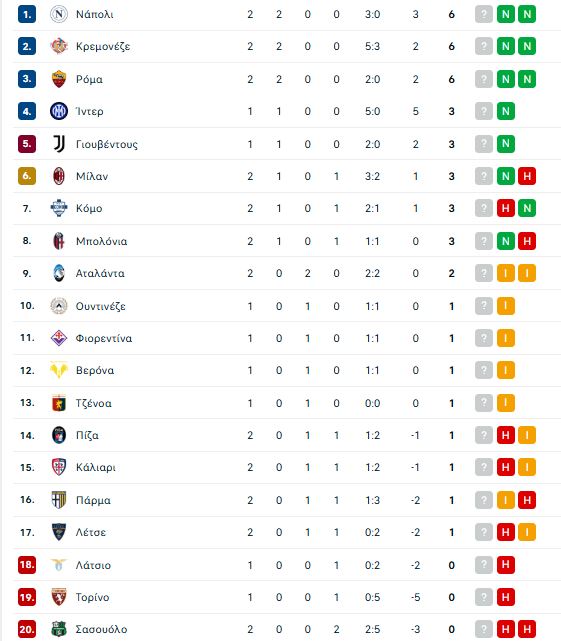Click the Torino club badge
The height and width of the screenshot is (641, 561).
(x=58, y=597)
